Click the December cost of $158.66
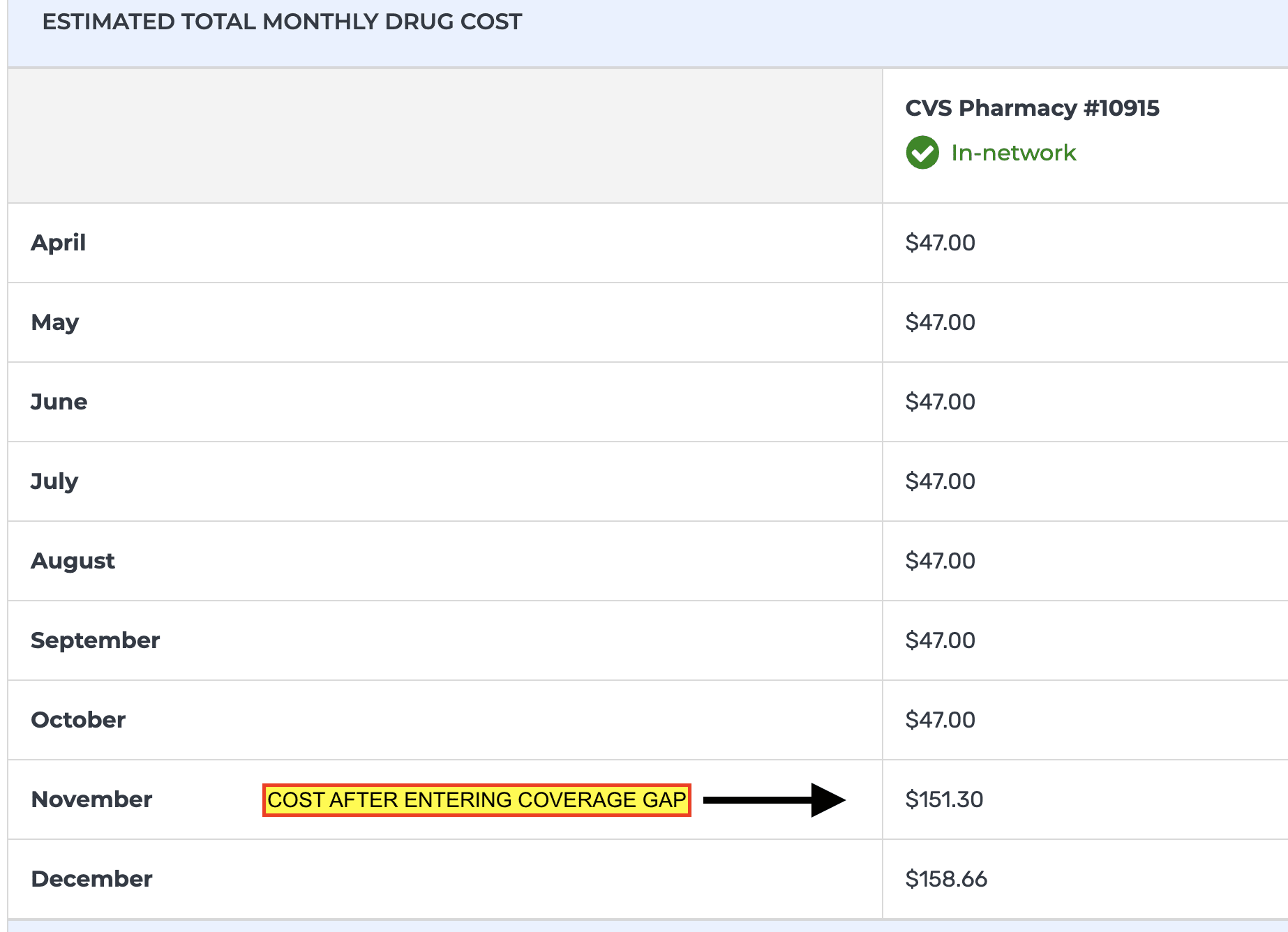The image size is (1288, 932). (946, 879)
